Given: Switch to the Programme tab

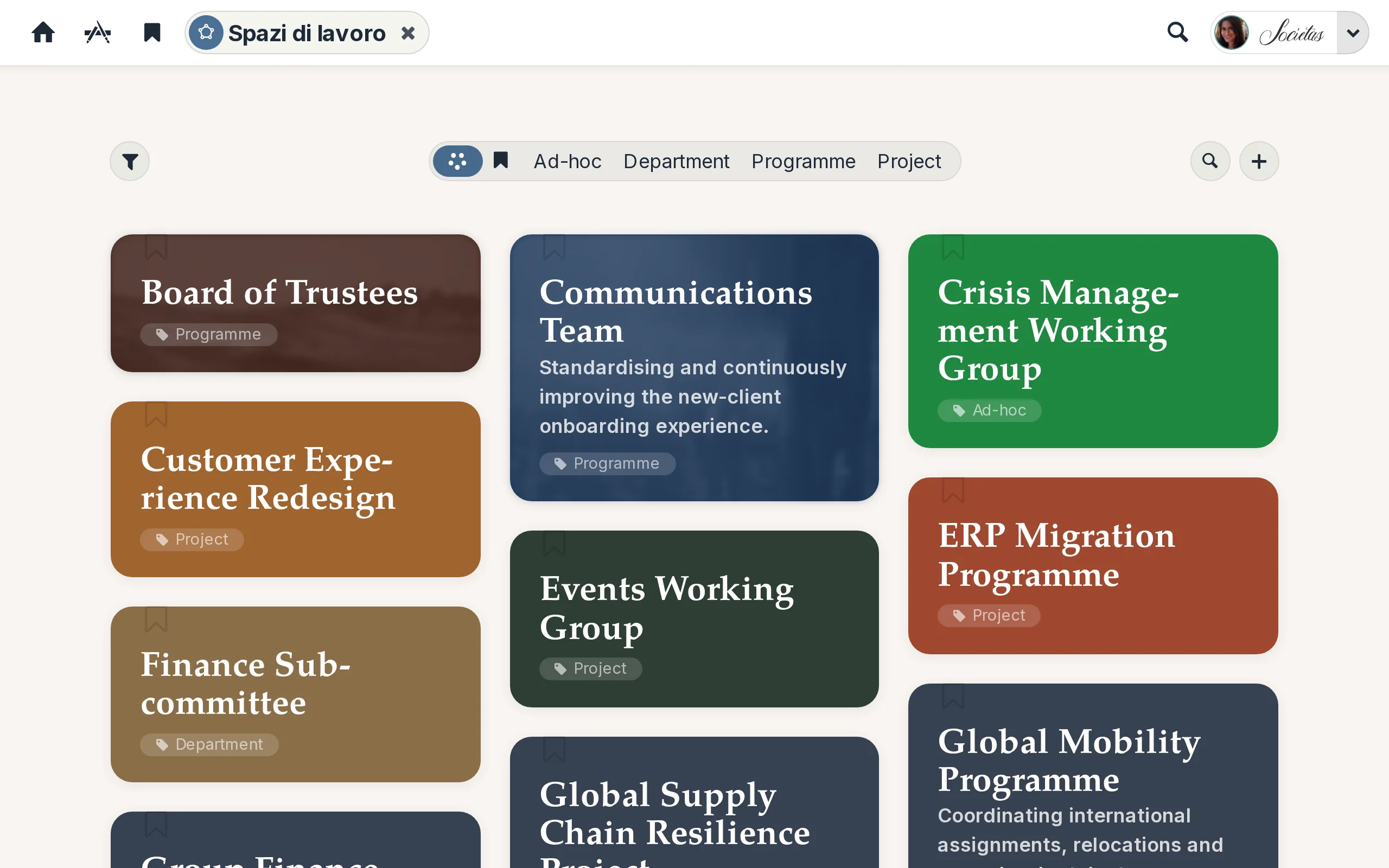Looking at the screenshot, I should coord(803,161).
